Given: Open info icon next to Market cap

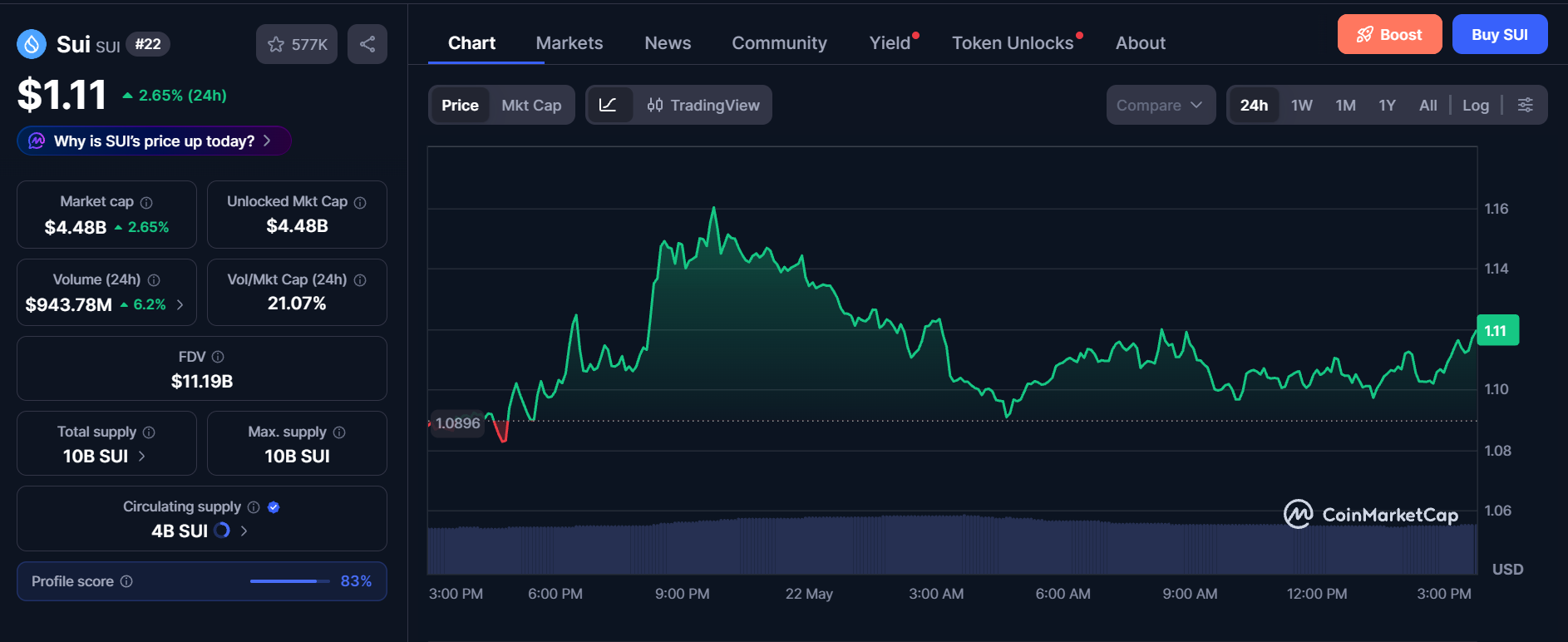Looking at the screenshot, I should 146,202.
